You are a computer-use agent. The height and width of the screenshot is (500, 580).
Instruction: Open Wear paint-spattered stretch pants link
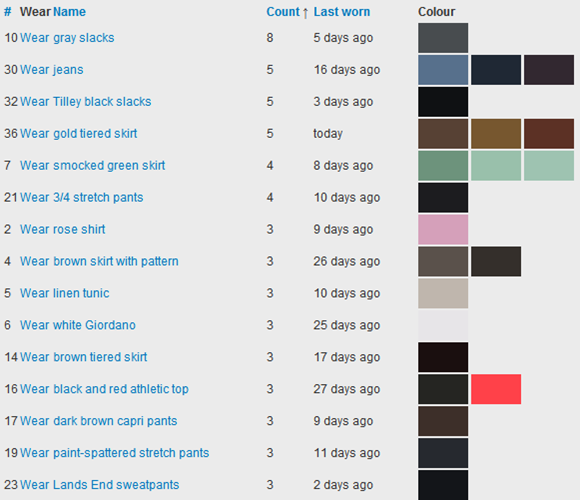[x=115, y=453]
